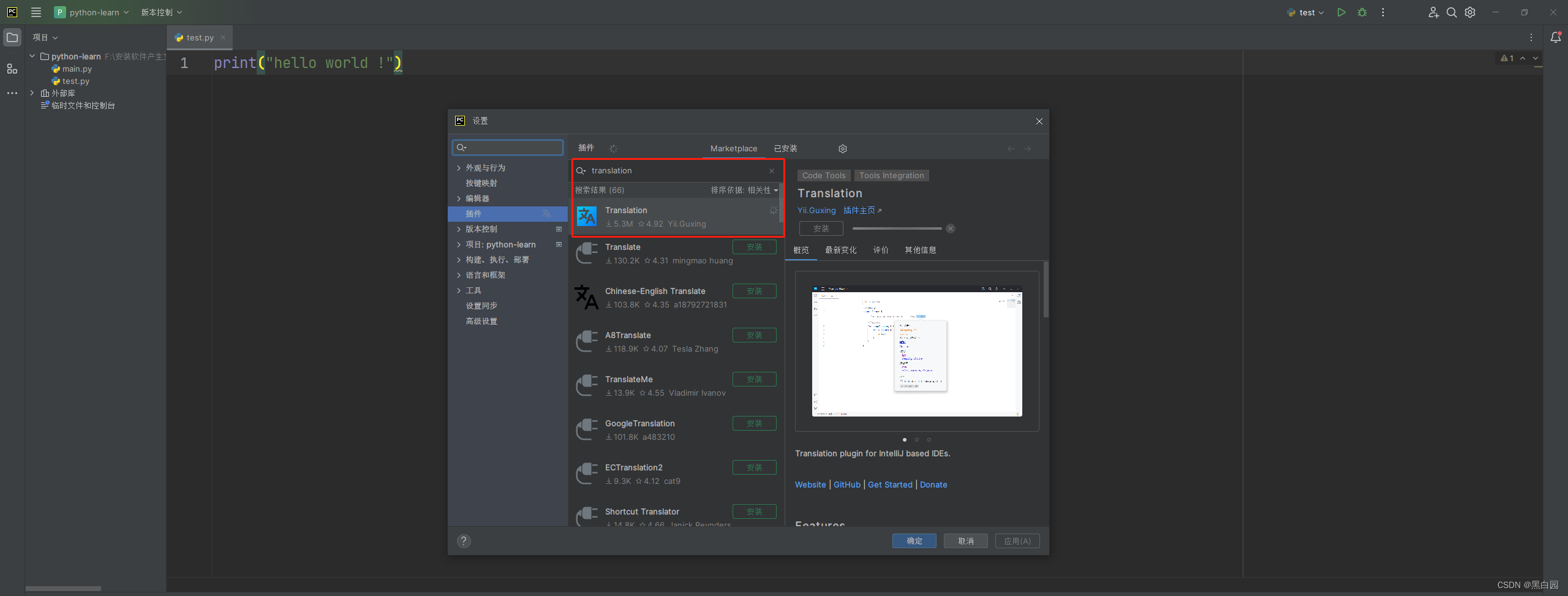This screenshot has width=1568, height=596.
Task: Install the Translate plugin by mingmao huang
Action: (x=755, y=247)
